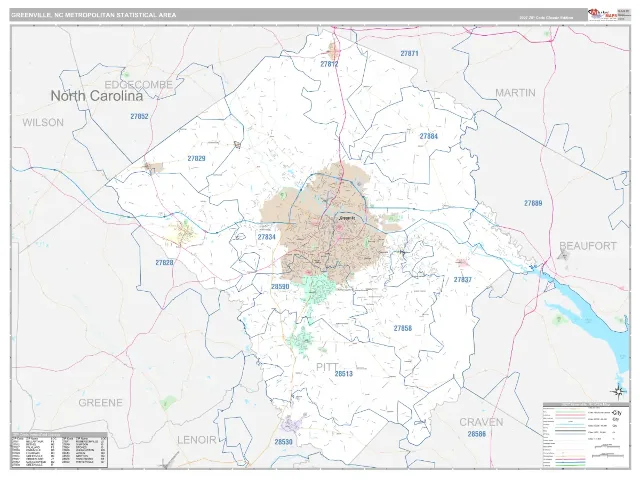Viewport: 640px width, 480px height.
Task: Select the PITT county label
Action: pos(327,367)
